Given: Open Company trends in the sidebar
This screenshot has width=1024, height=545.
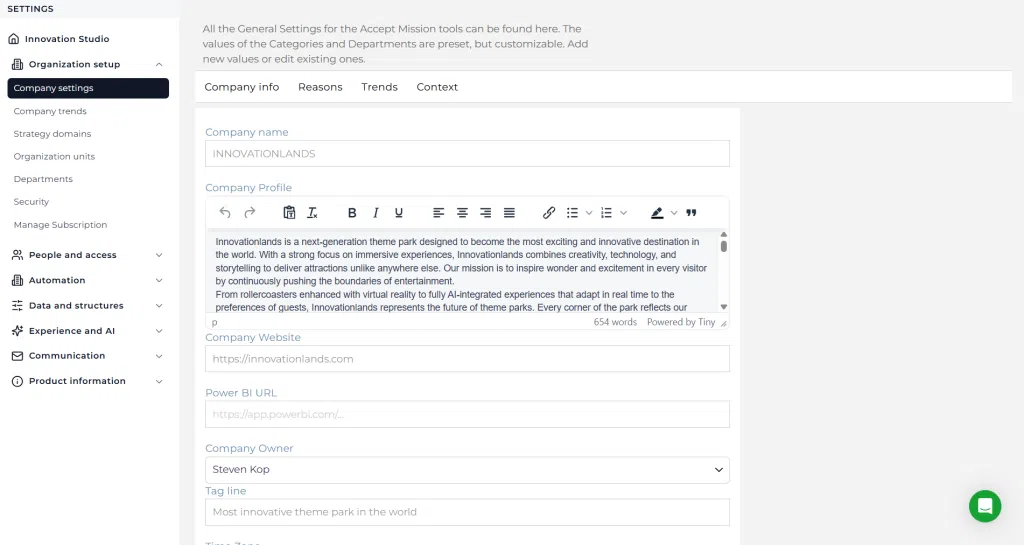Looking at the screenshot, I should 50,111.
